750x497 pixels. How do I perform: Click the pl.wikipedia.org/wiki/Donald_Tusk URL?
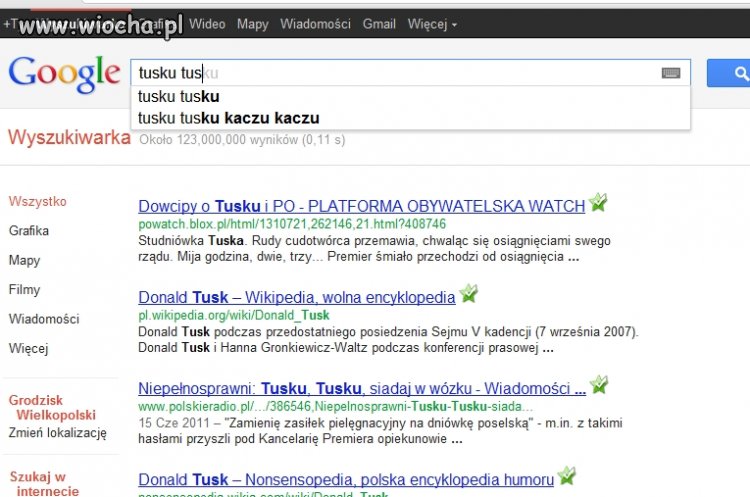click(234, 315)
